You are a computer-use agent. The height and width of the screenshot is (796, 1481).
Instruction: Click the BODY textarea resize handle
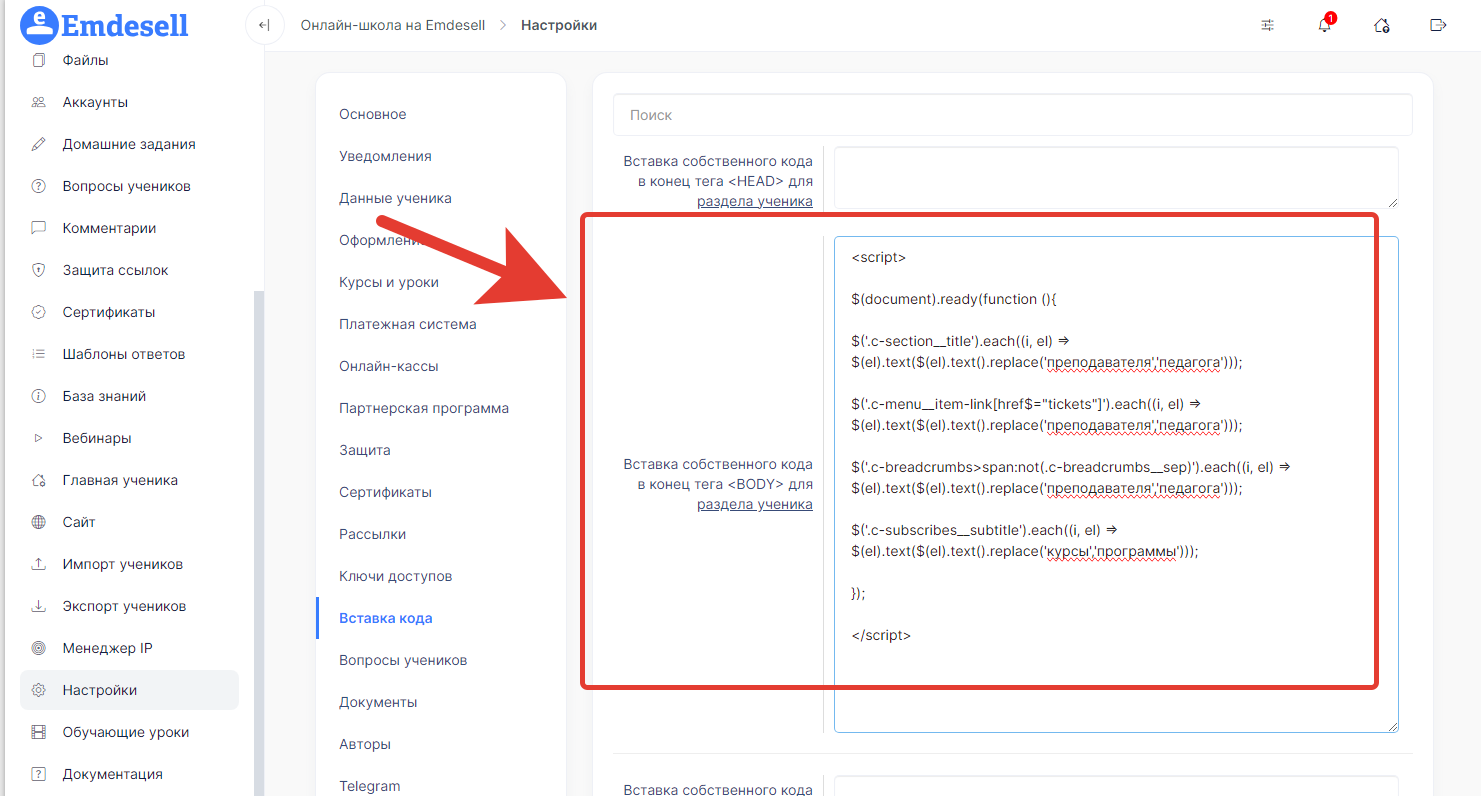(1392, 726)
